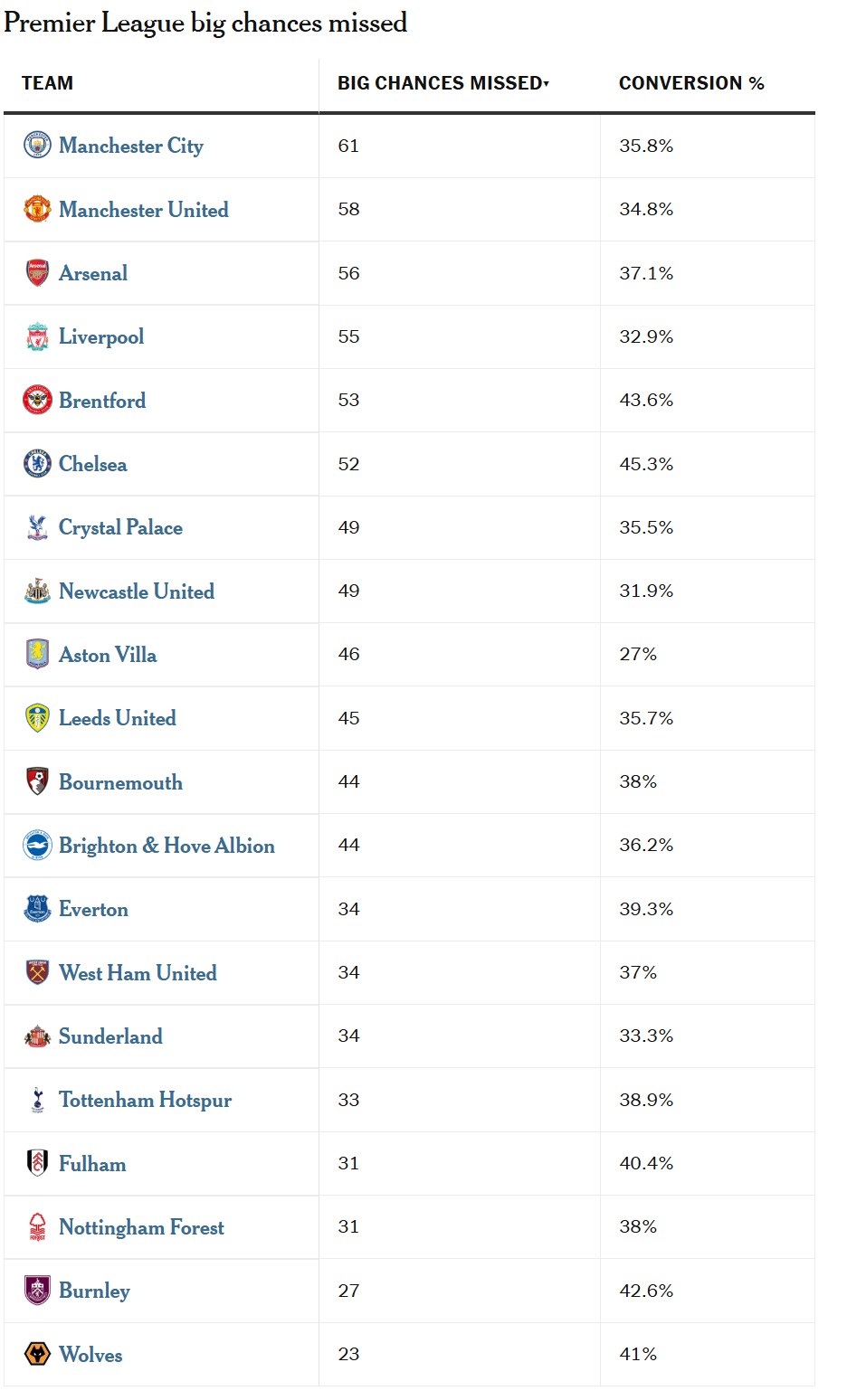Click the Chelsea club crest icon

[x=37, y=464]
